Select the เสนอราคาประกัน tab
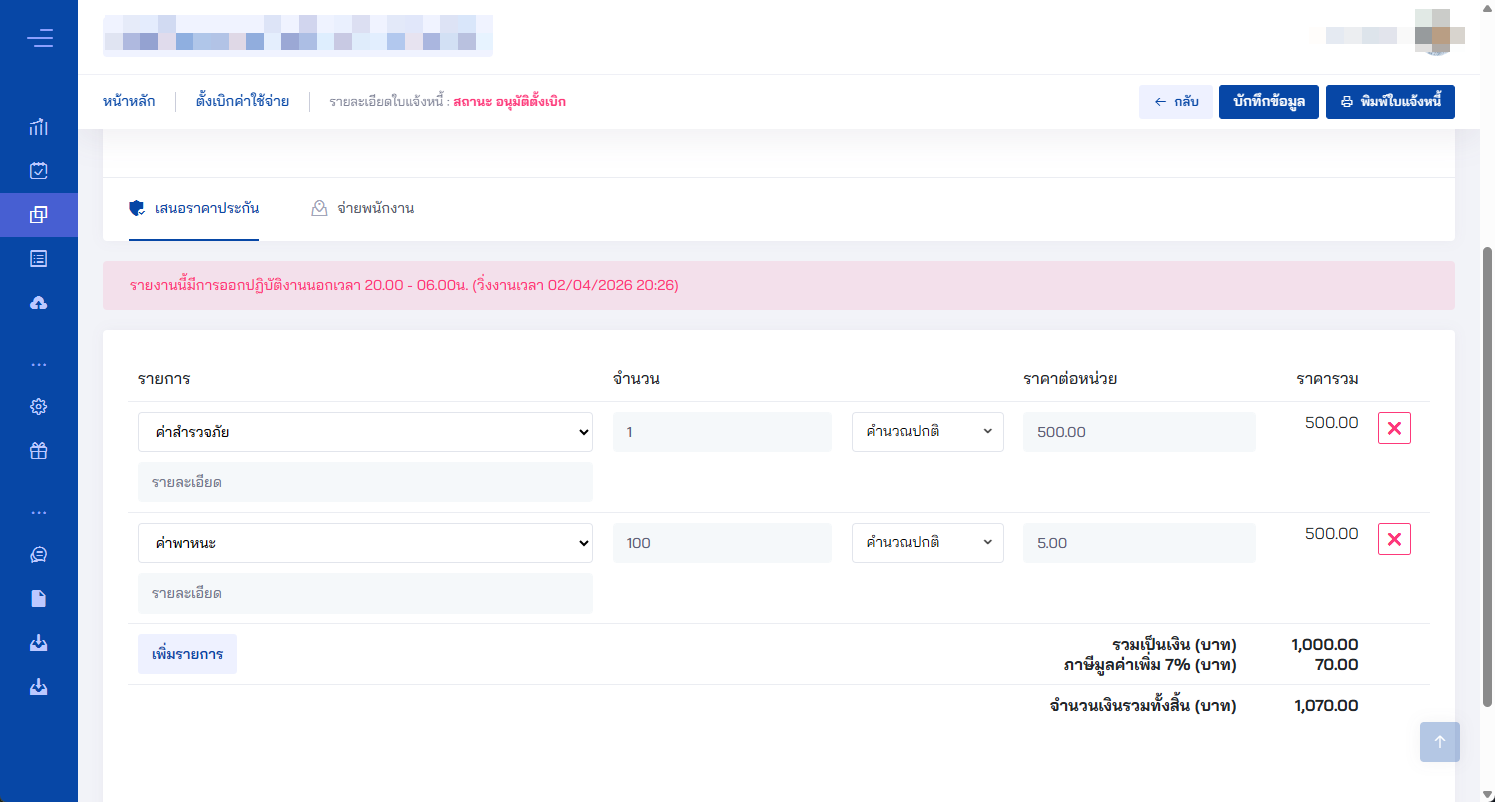Image resolution: width=1495 pixels, height=802 pixels. pos(193,210)
